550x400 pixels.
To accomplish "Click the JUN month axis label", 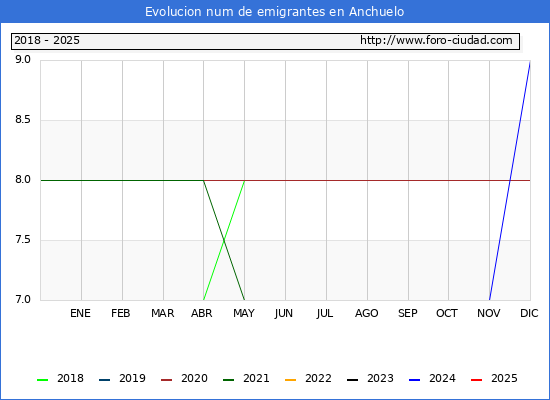I will [283, 313].
